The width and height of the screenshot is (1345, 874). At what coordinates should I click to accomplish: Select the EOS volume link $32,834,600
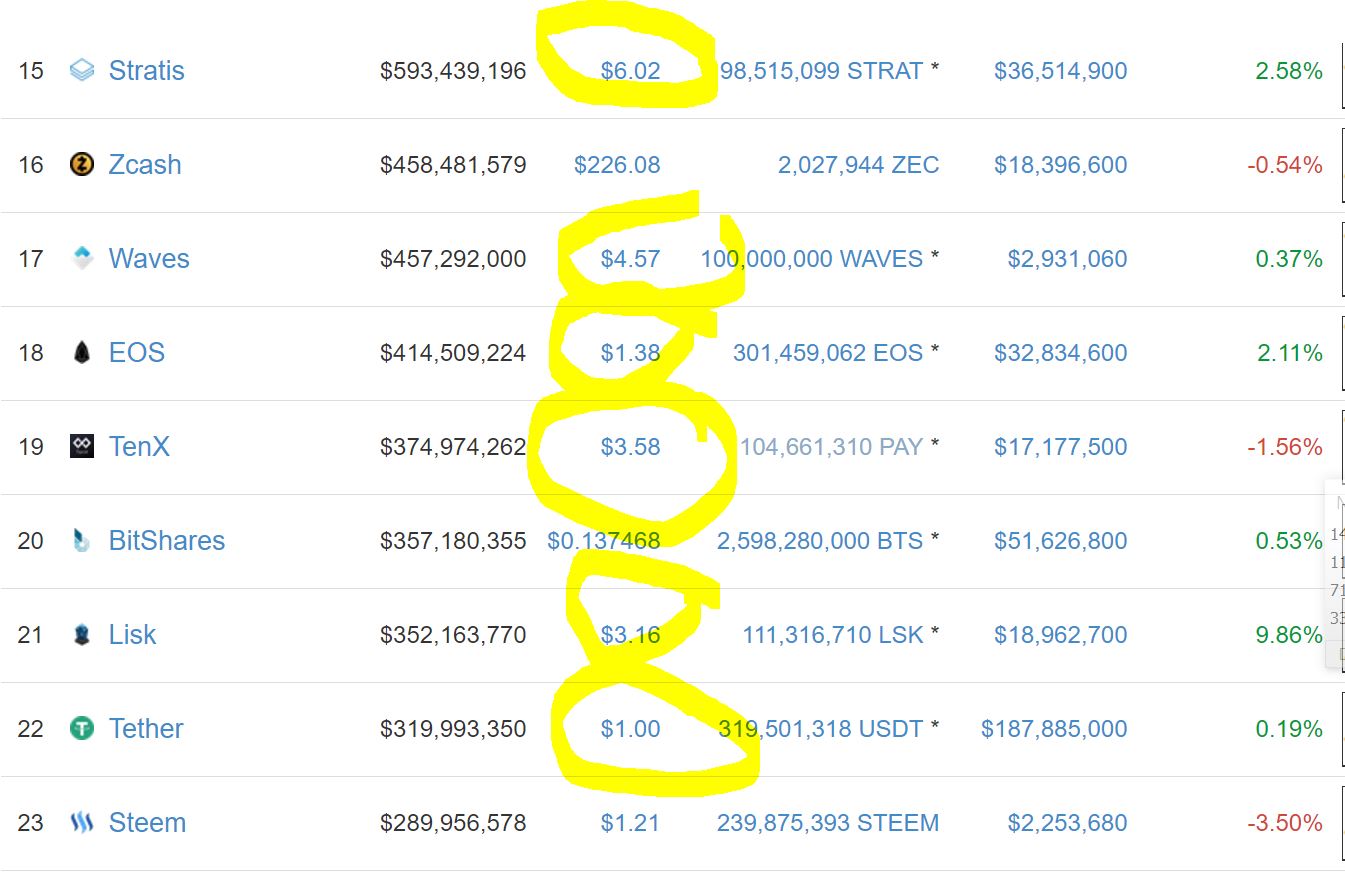(x=1060, y=353)
